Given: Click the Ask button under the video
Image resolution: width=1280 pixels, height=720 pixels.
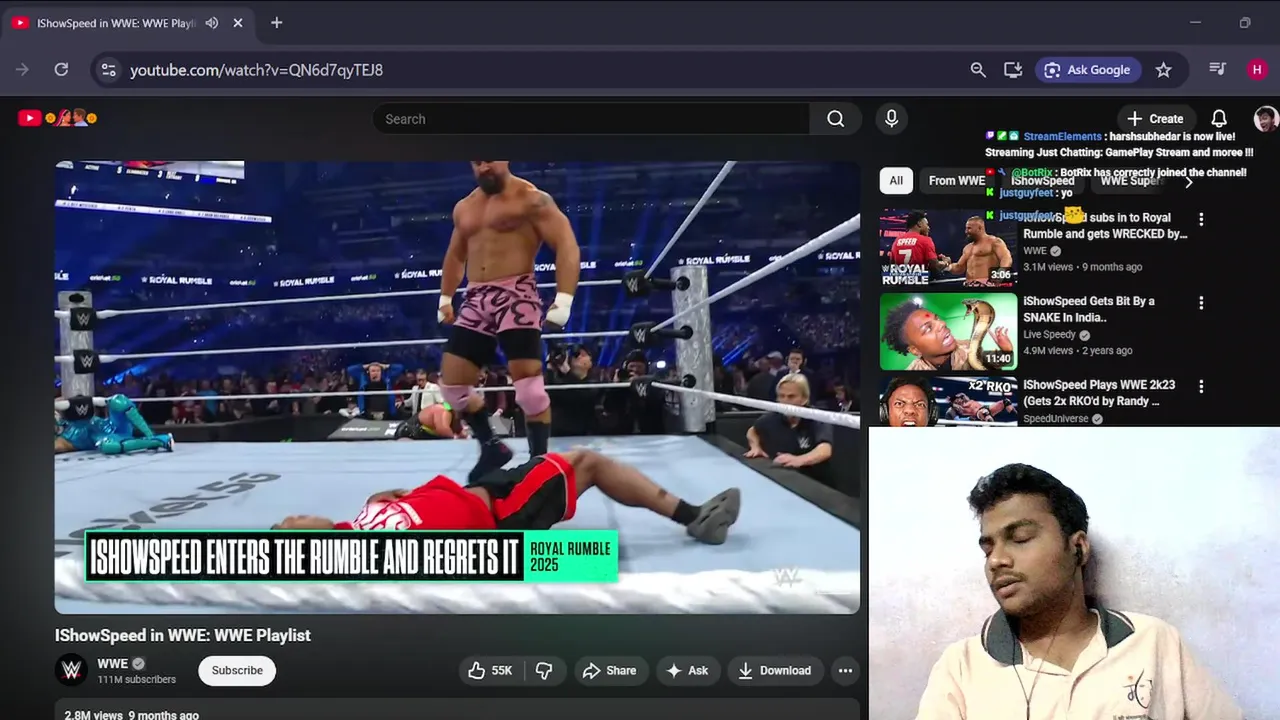Looking at the screenshot, I should coord(687,670).
